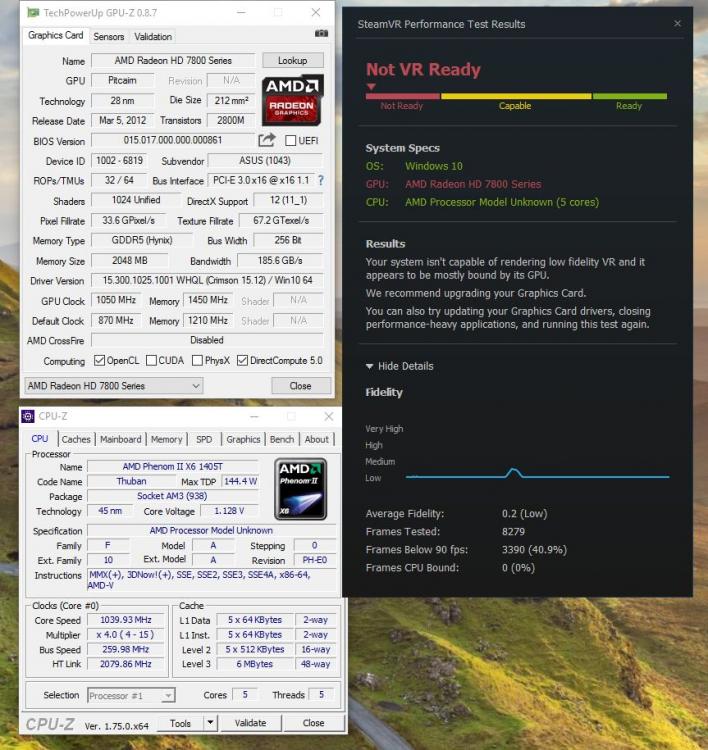
Task: Open the SPD tab in CPU-Z
Action: (204, 439)
